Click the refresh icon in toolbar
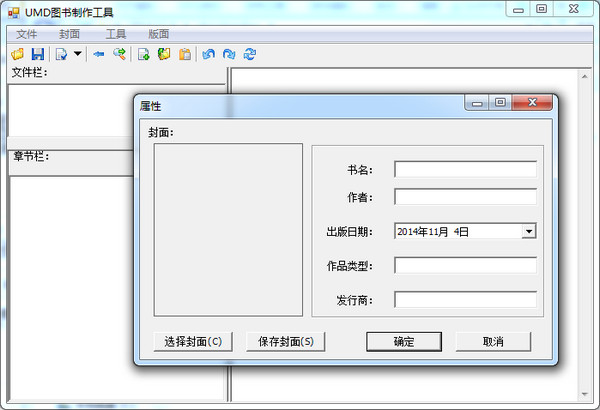 [249, 54]
